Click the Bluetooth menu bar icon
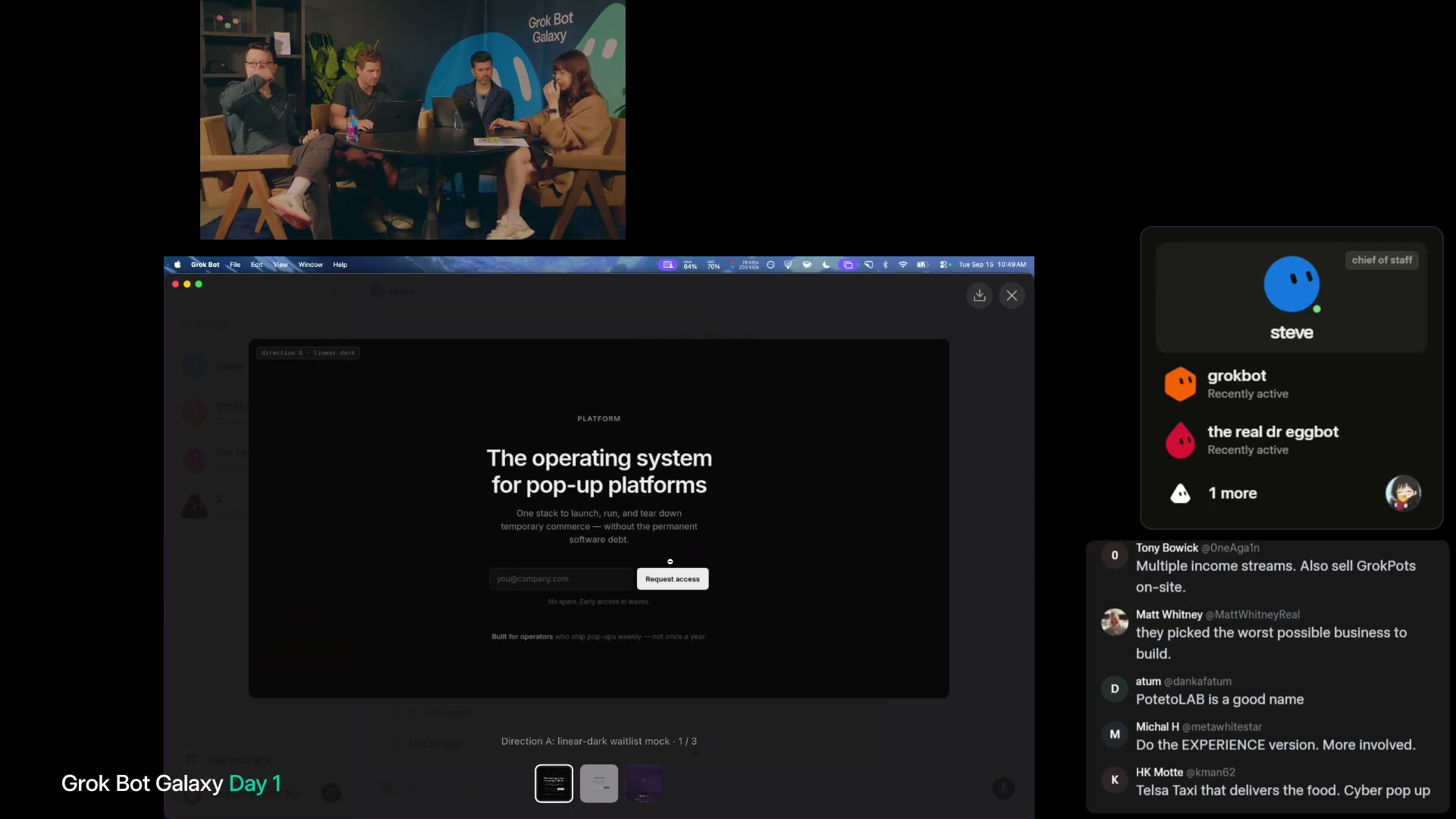The image size is (1456, 819). pyautogui.click(x=885, y=265)
